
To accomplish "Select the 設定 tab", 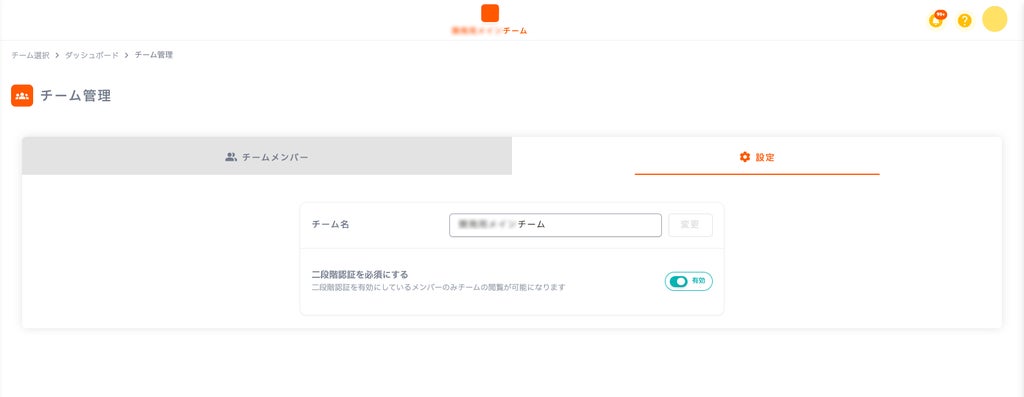I will click(757, 157).
